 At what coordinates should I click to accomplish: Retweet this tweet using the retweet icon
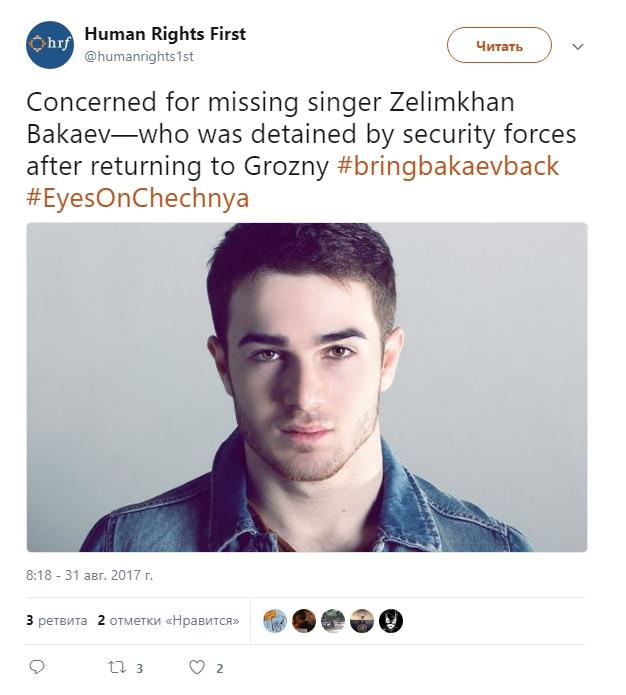point(116,667)
